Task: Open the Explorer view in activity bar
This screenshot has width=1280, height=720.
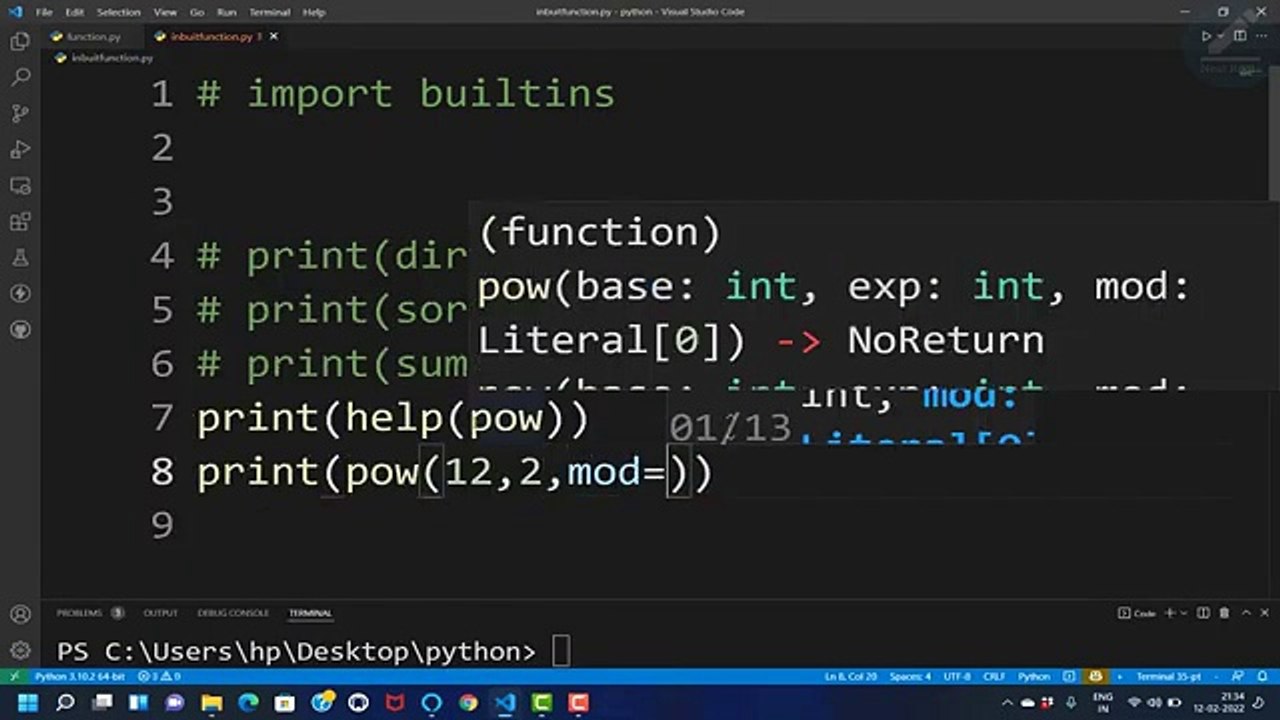Action: pos(20,41)
